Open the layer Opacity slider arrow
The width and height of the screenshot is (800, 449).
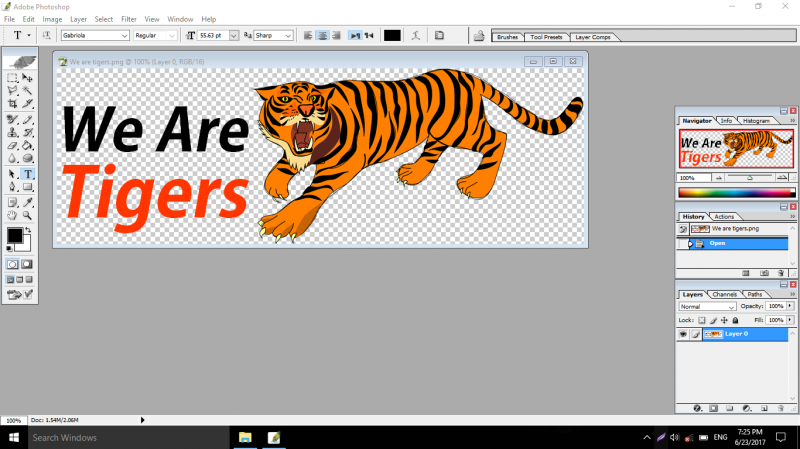(790, 306)
